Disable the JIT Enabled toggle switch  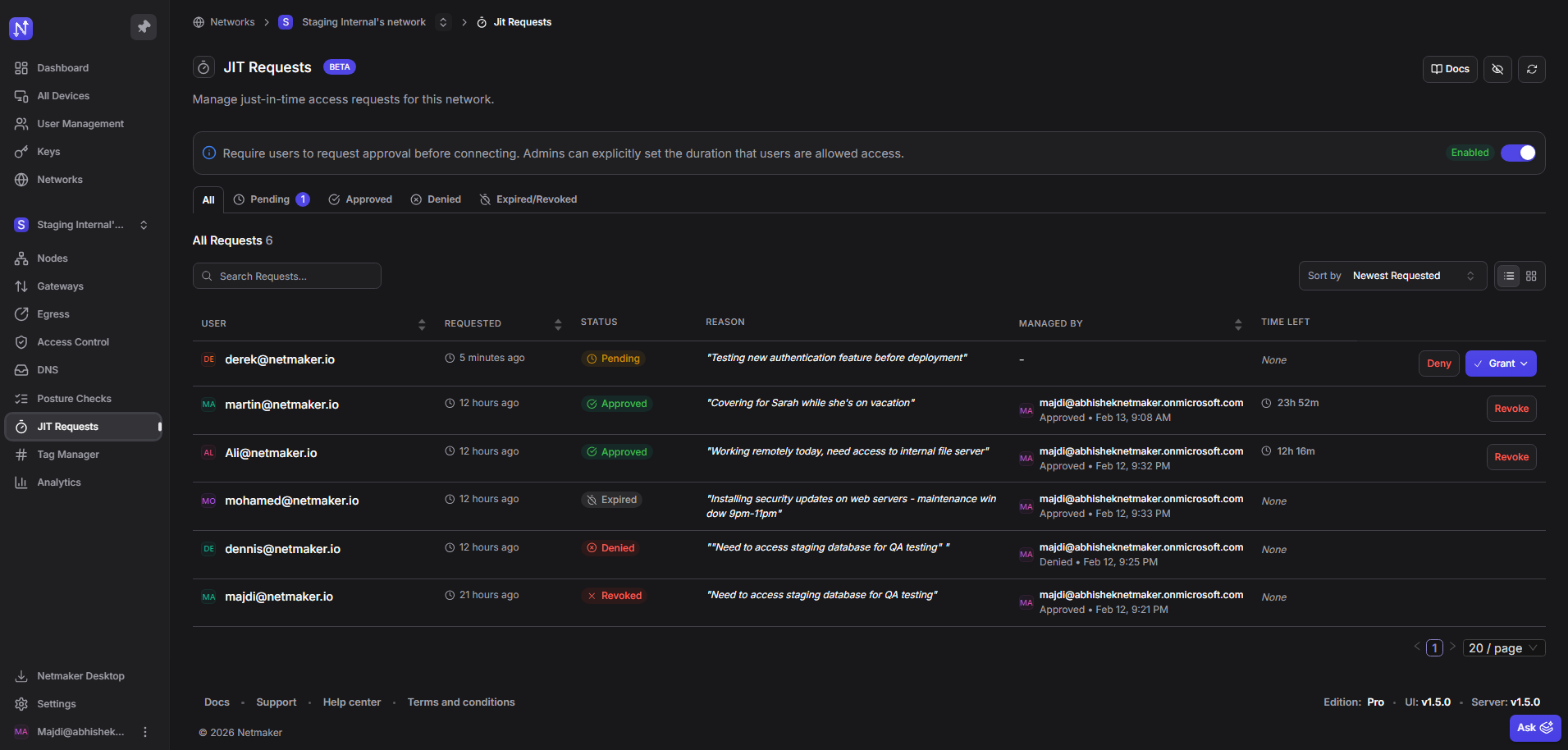point(1517,153)
